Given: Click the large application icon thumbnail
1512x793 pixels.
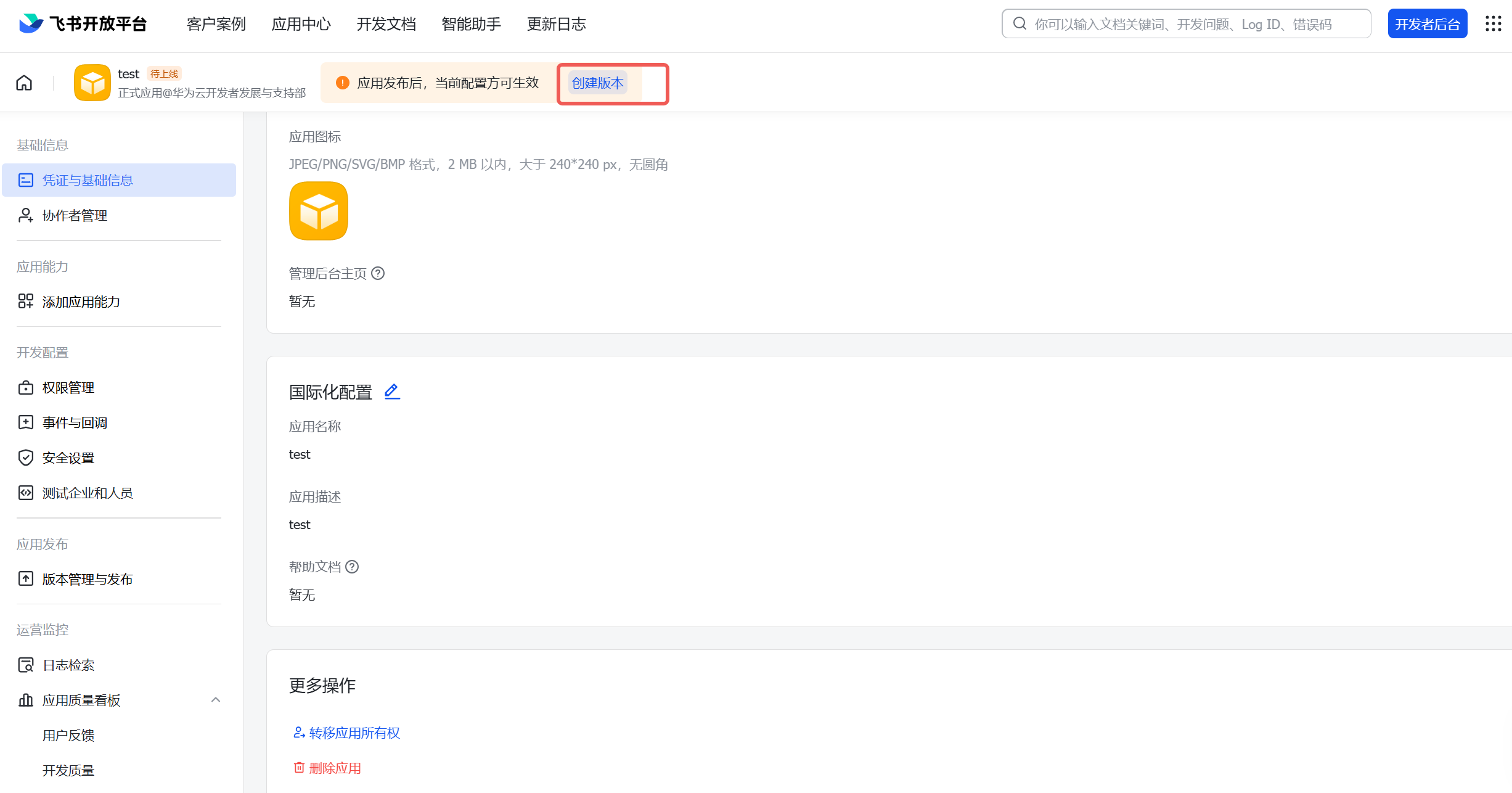Looking at the screenshot, I should point(319,211).
